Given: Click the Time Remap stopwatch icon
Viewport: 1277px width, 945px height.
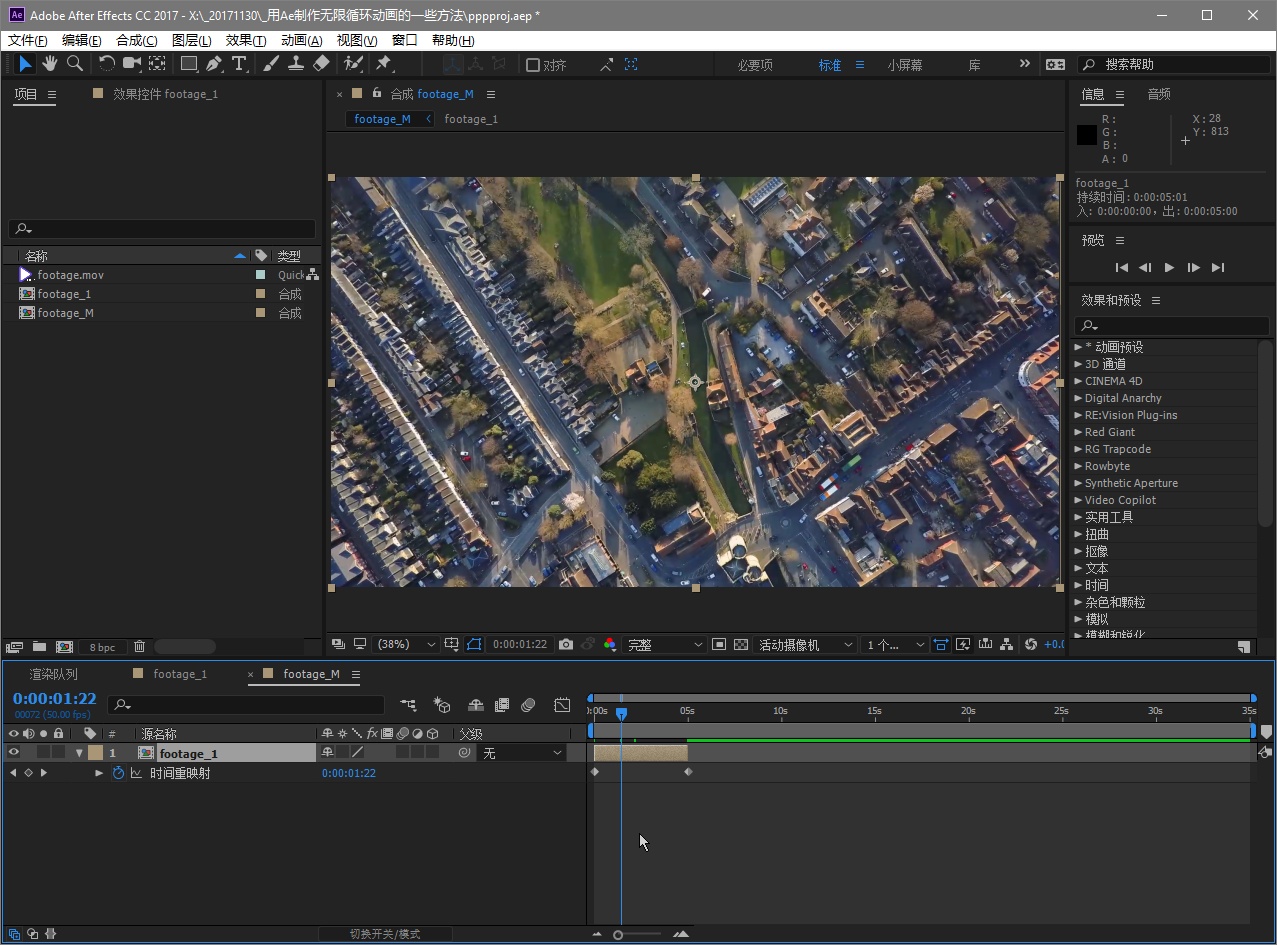Looking at the screenshot, I should click(x=118, y=773).
